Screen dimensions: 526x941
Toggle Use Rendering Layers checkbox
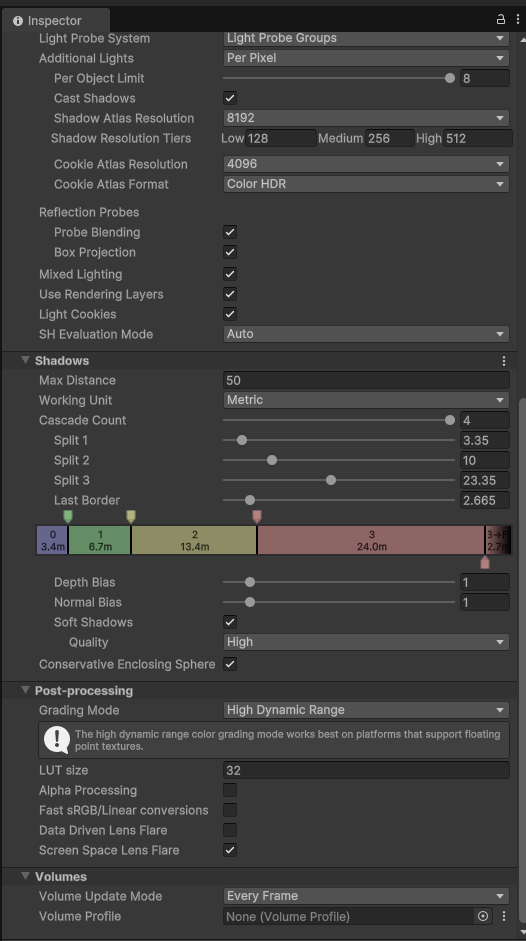pyautogui.click(x=230, y=294)
